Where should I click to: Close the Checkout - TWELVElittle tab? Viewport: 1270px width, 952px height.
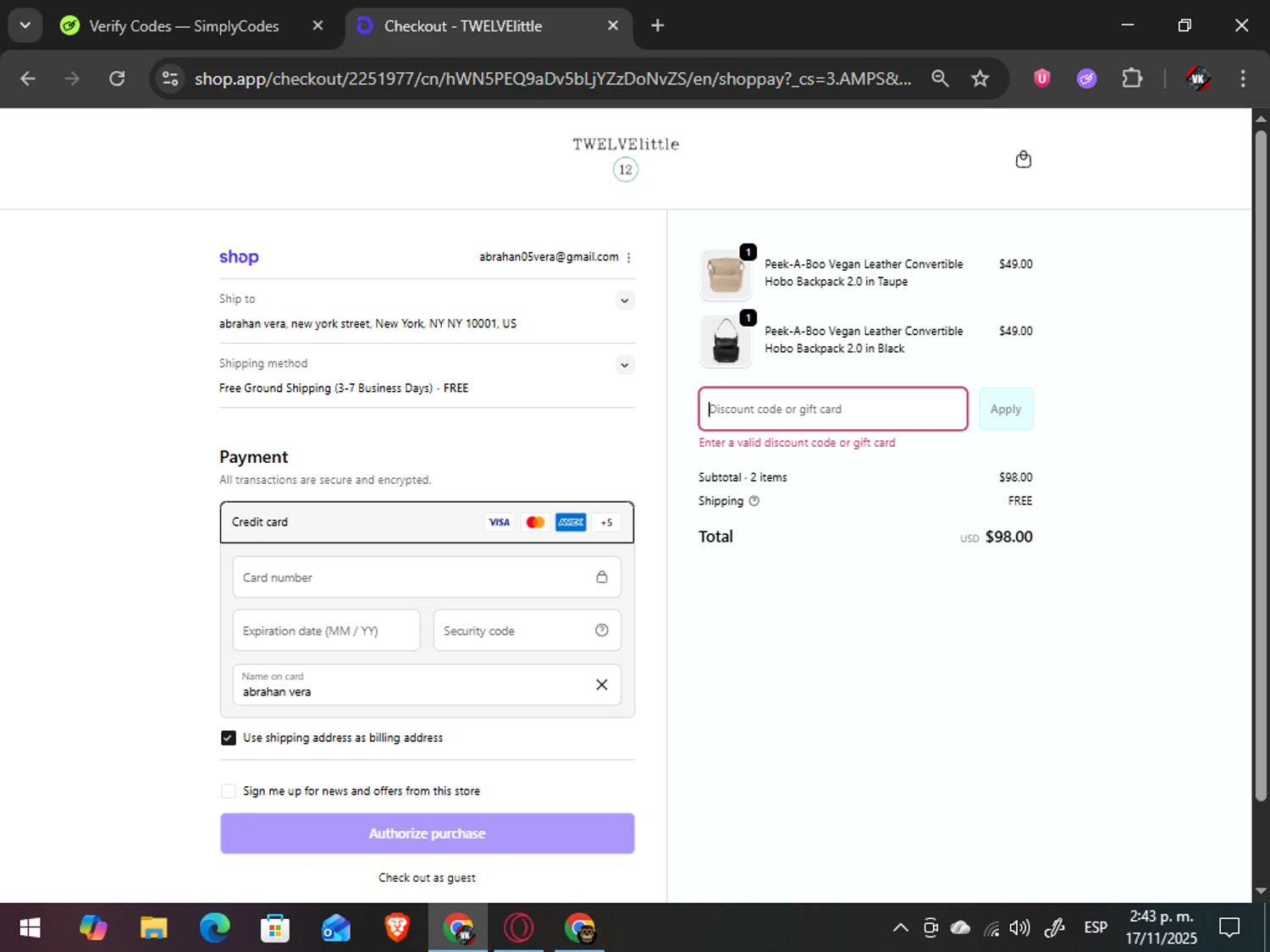613,25
